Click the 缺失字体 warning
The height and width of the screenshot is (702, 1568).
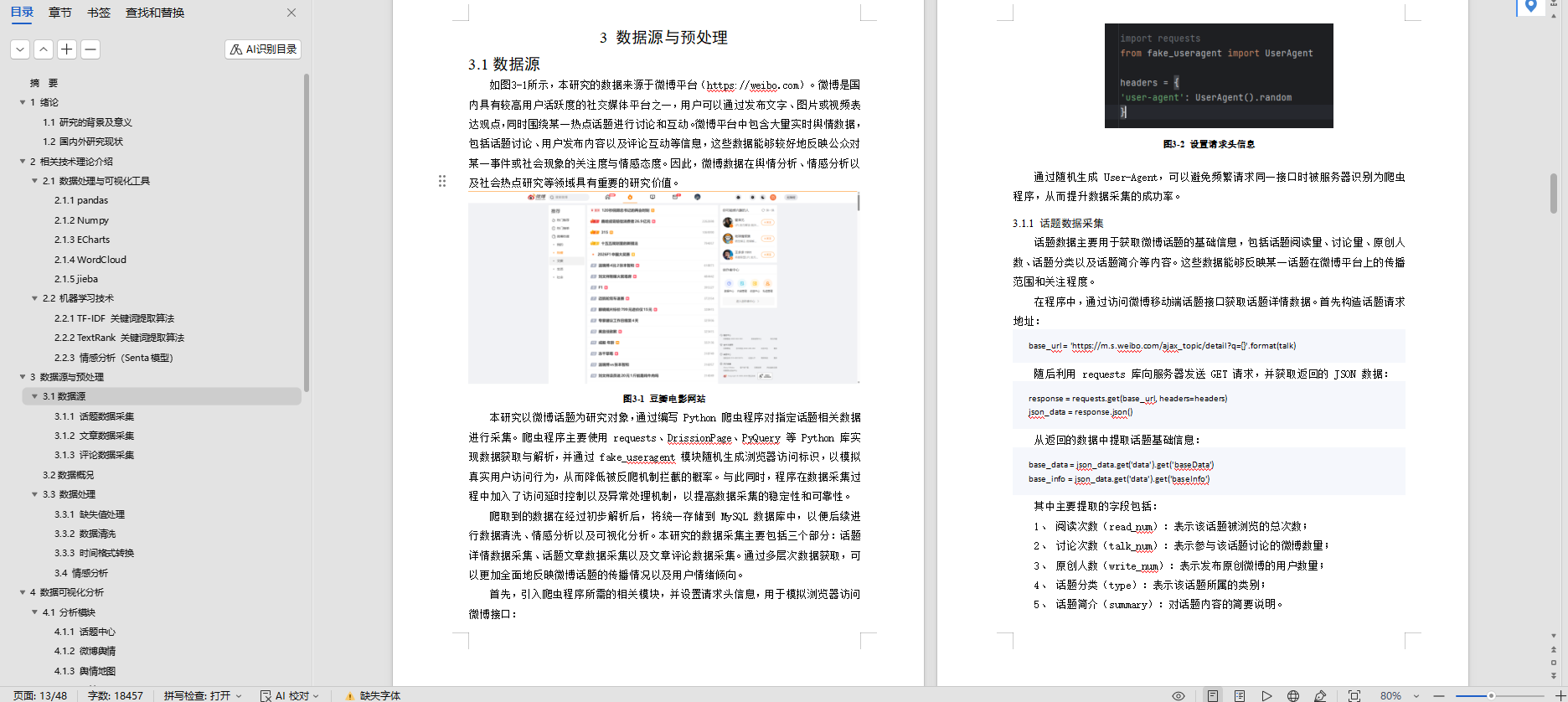click(373, 695)
